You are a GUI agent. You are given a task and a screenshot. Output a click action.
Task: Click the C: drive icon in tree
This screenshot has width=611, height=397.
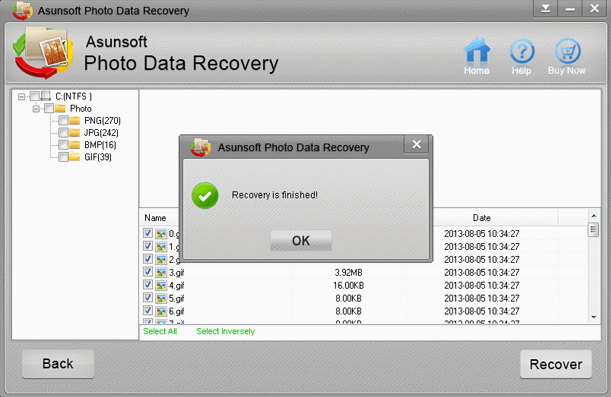click(46, 96)
